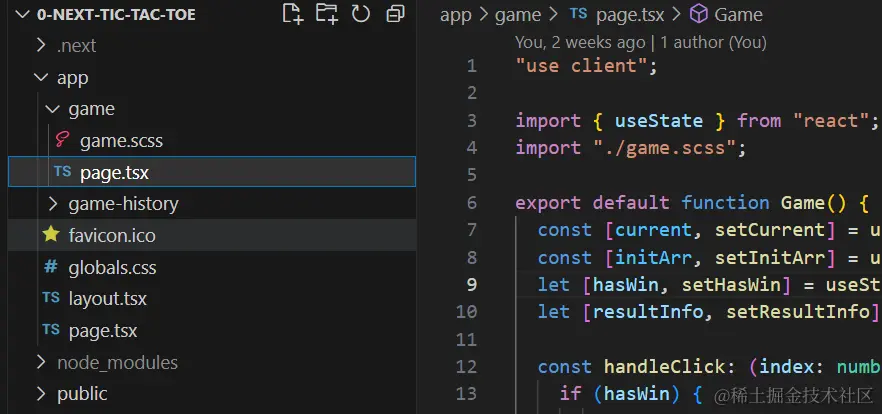Open page.tsx listed below layout.tsx
This screenshot has height=414, width=882.
[103, 330]
